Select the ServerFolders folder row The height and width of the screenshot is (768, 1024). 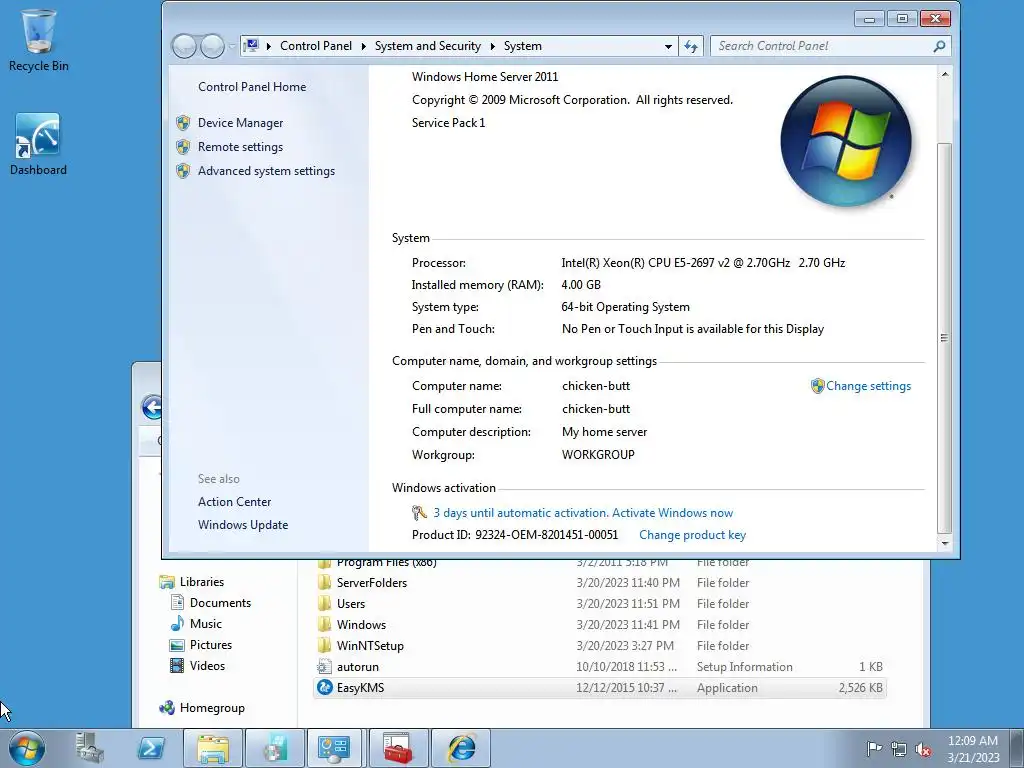click(x=600, y=583)
